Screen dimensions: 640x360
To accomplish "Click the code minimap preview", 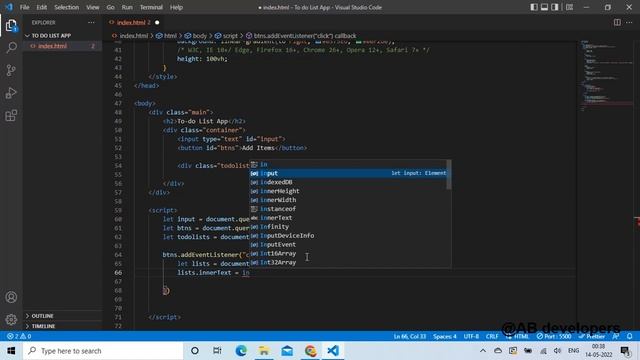I will click(606, 76).
